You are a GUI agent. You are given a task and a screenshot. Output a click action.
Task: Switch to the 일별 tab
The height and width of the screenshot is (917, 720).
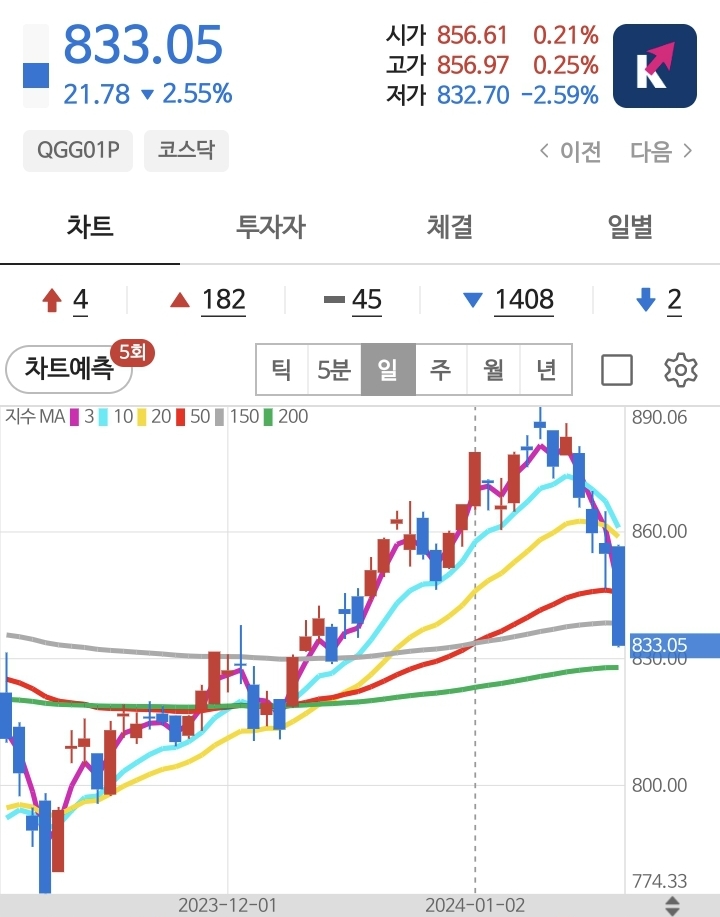(630, 226)
